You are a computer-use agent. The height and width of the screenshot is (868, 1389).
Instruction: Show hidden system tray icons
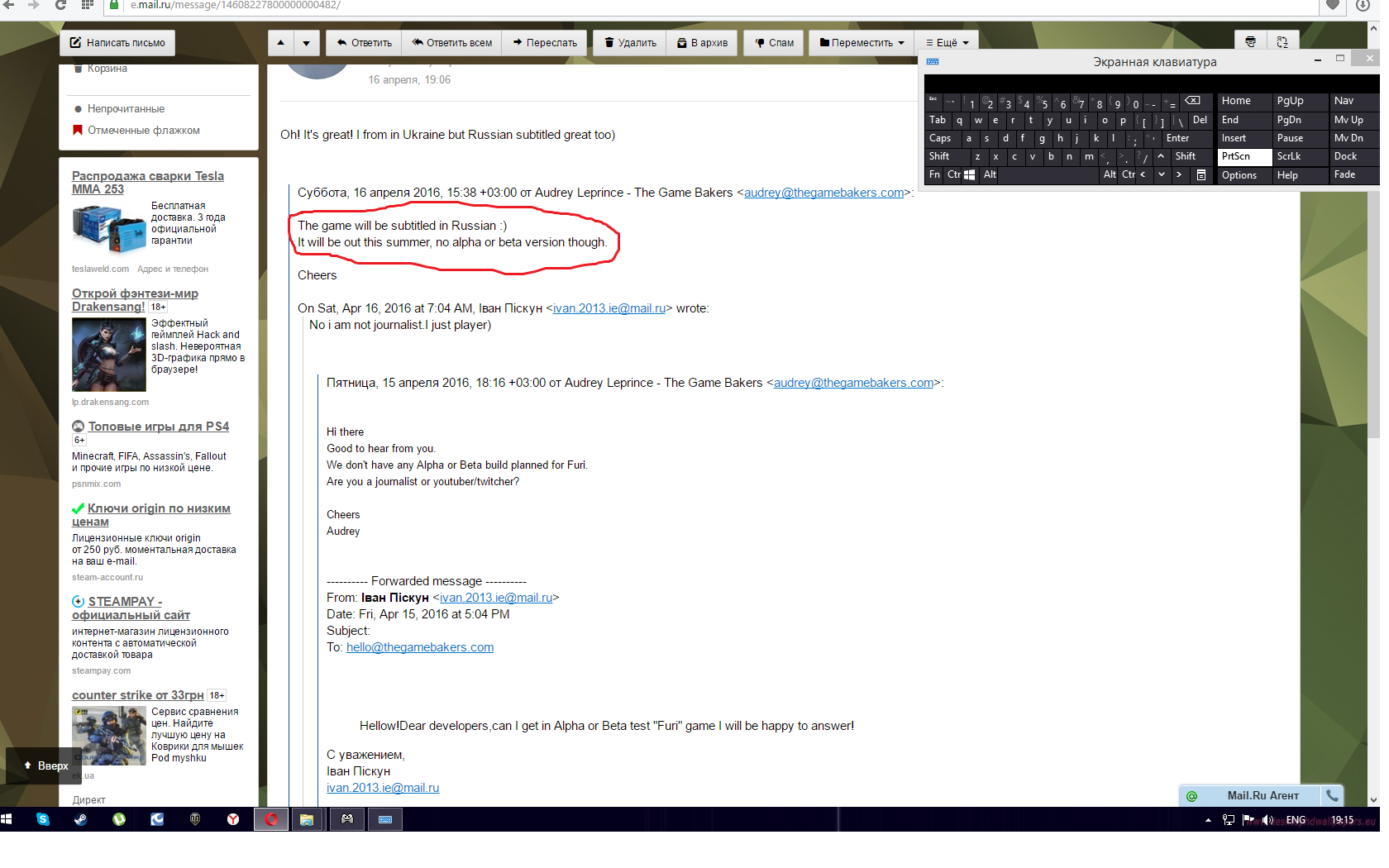coord(1208,820)
